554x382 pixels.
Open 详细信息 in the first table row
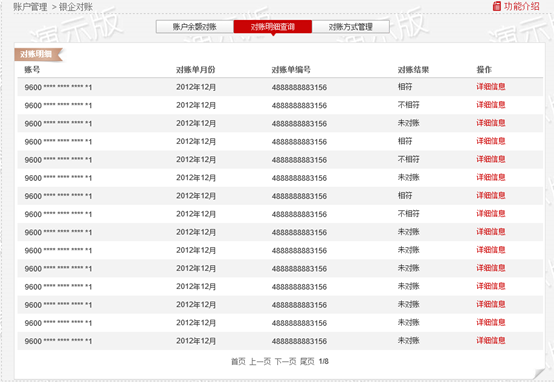click(x=491, y=87)
